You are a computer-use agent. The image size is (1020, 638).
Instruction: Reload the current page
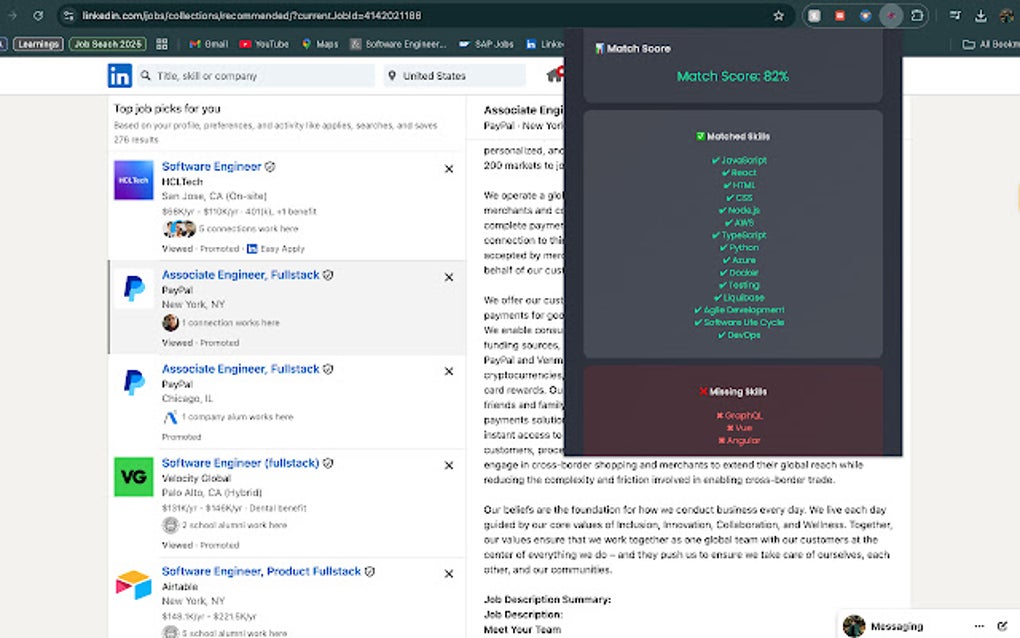36,16
